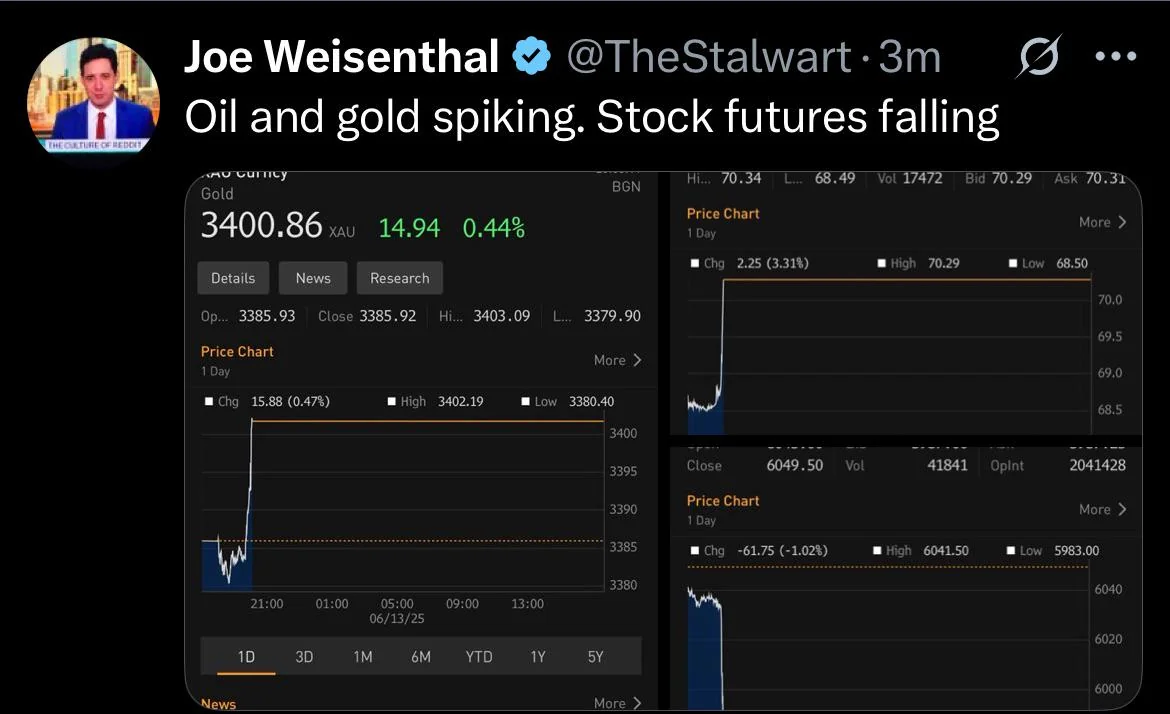
Task: Open the News button under gold price
Action: click(313, 278)
